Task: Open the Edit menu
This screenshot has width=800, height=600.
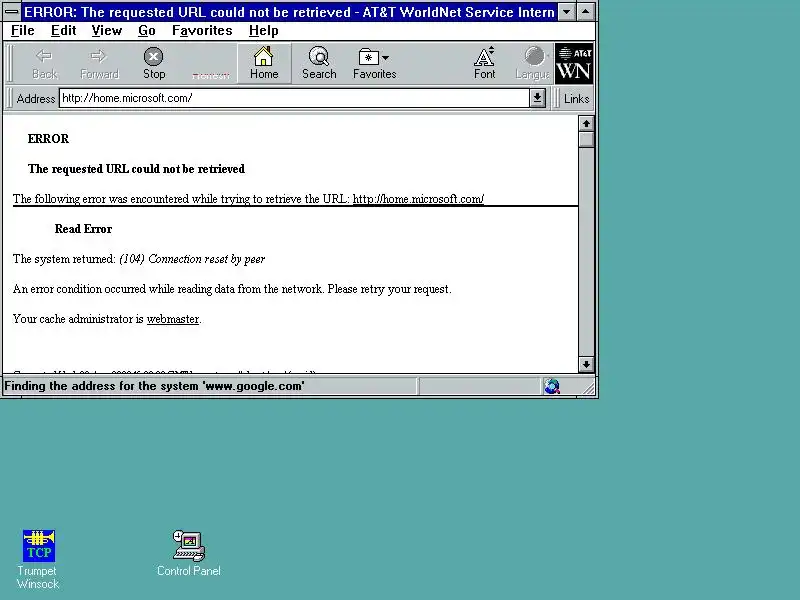Action: [x=64, y=31]
